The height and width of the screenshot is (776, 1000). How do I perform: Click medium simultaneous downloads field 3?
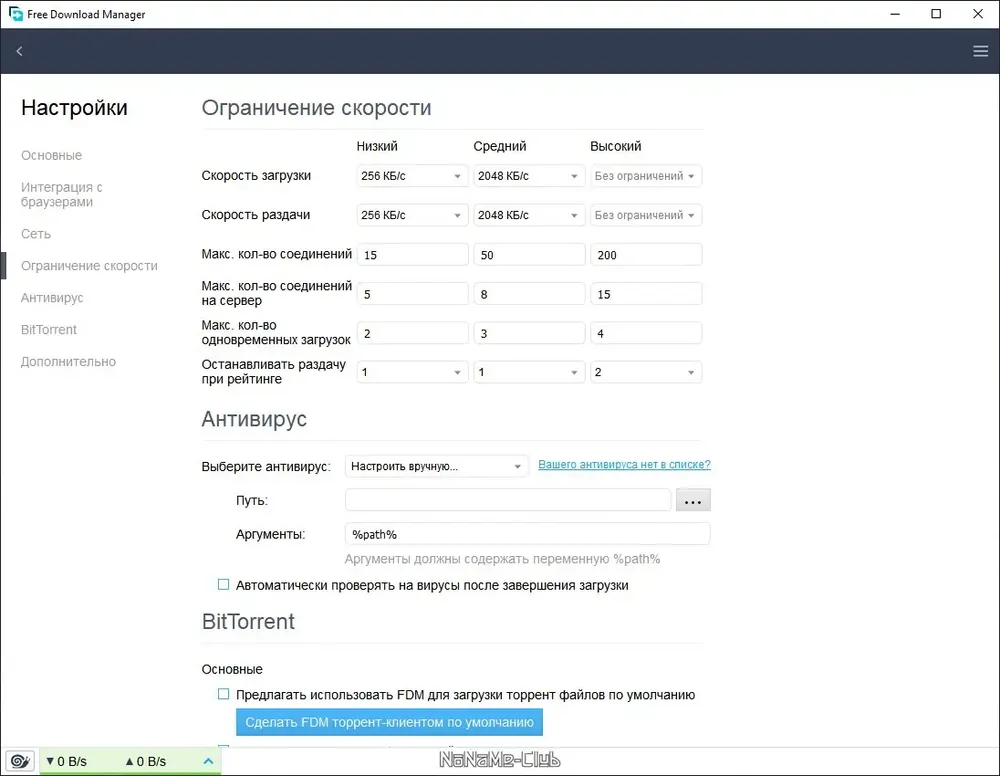click(x=529, y=333)
